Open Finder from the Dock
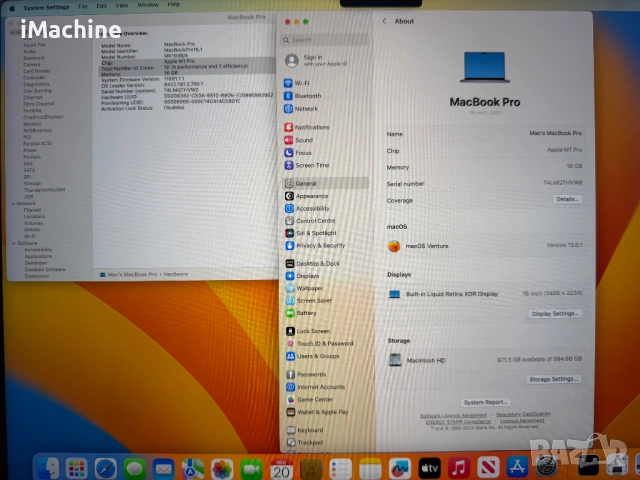Screen dimensions: 640x480 coord(48,468)
